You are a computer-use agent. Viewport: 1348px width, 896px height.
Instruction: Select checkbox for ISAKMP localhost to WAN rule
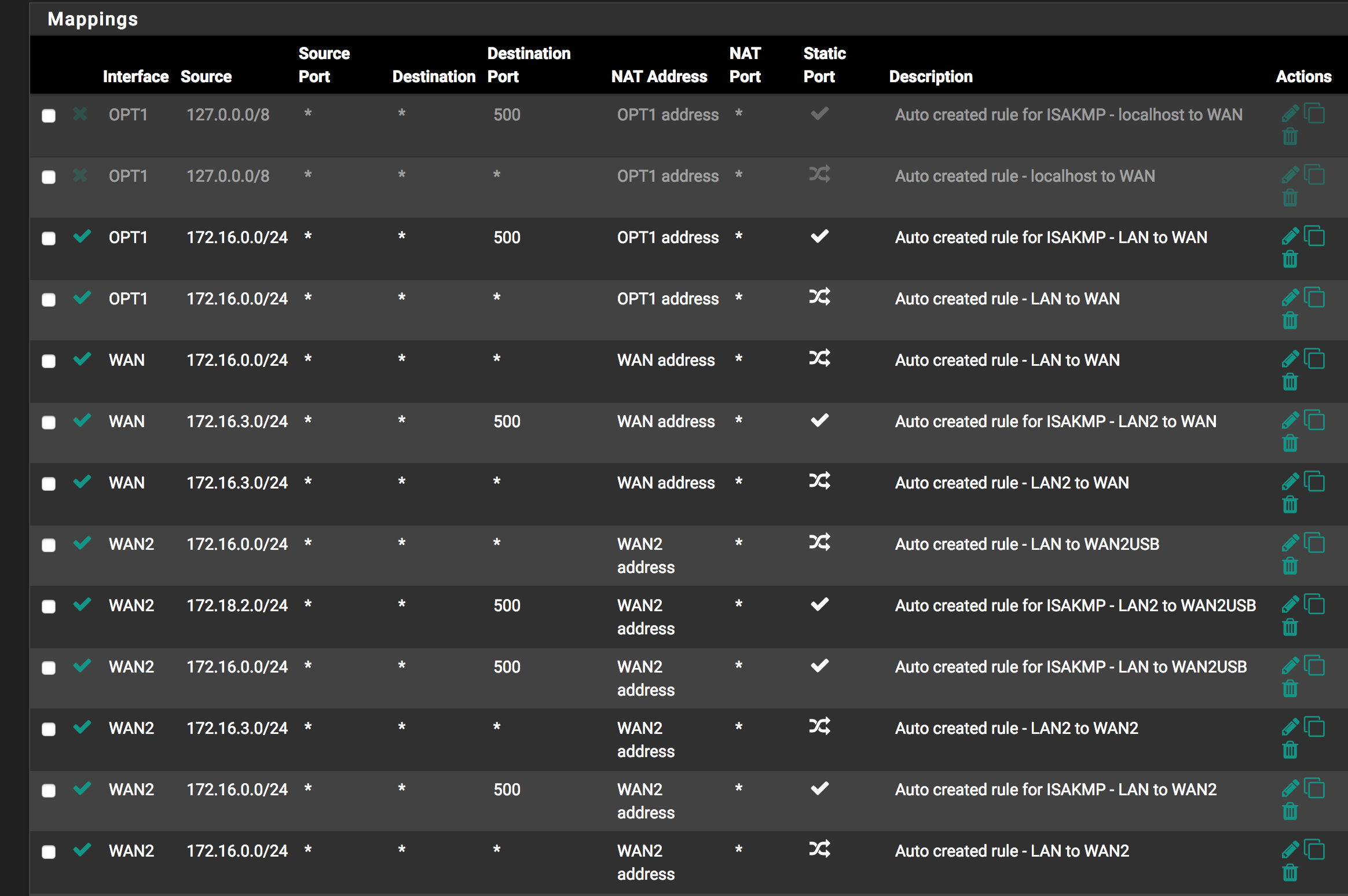[x=49, y=115]
